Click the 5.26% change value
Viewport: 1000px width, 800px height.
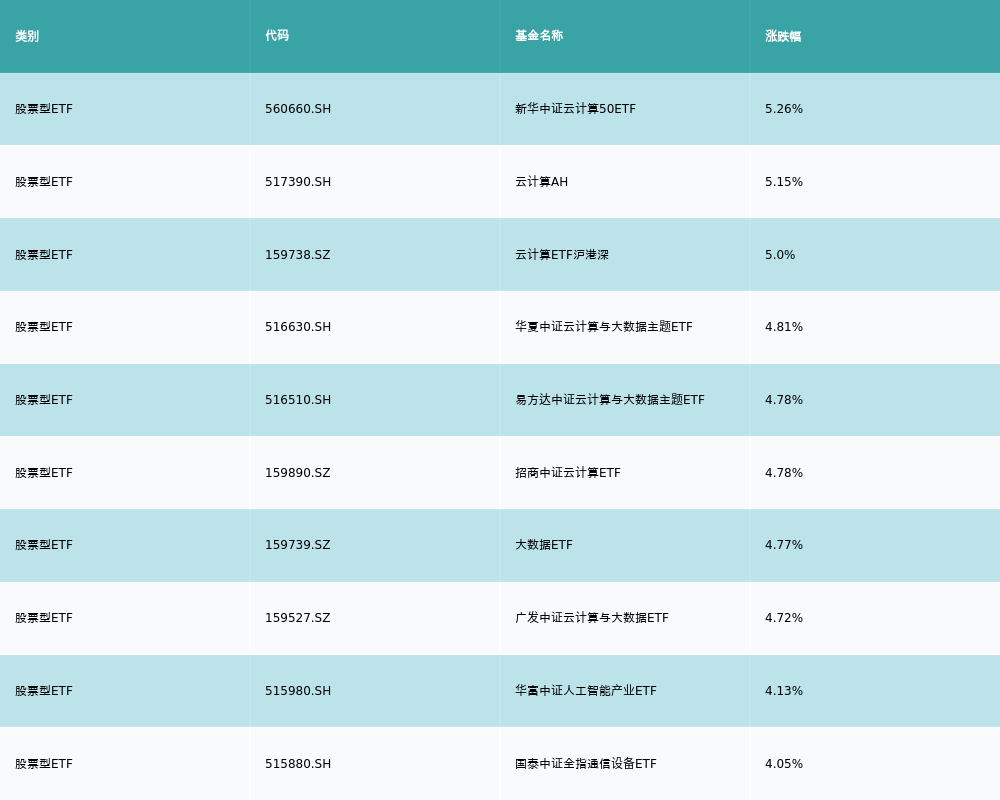[784, 109]
